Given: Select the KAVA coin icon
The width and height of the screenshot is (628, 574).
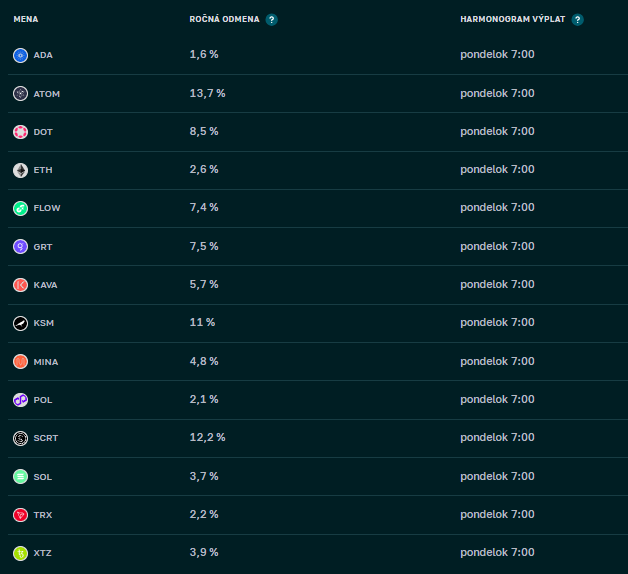Looking at the screenshot, I should point(20,285).
